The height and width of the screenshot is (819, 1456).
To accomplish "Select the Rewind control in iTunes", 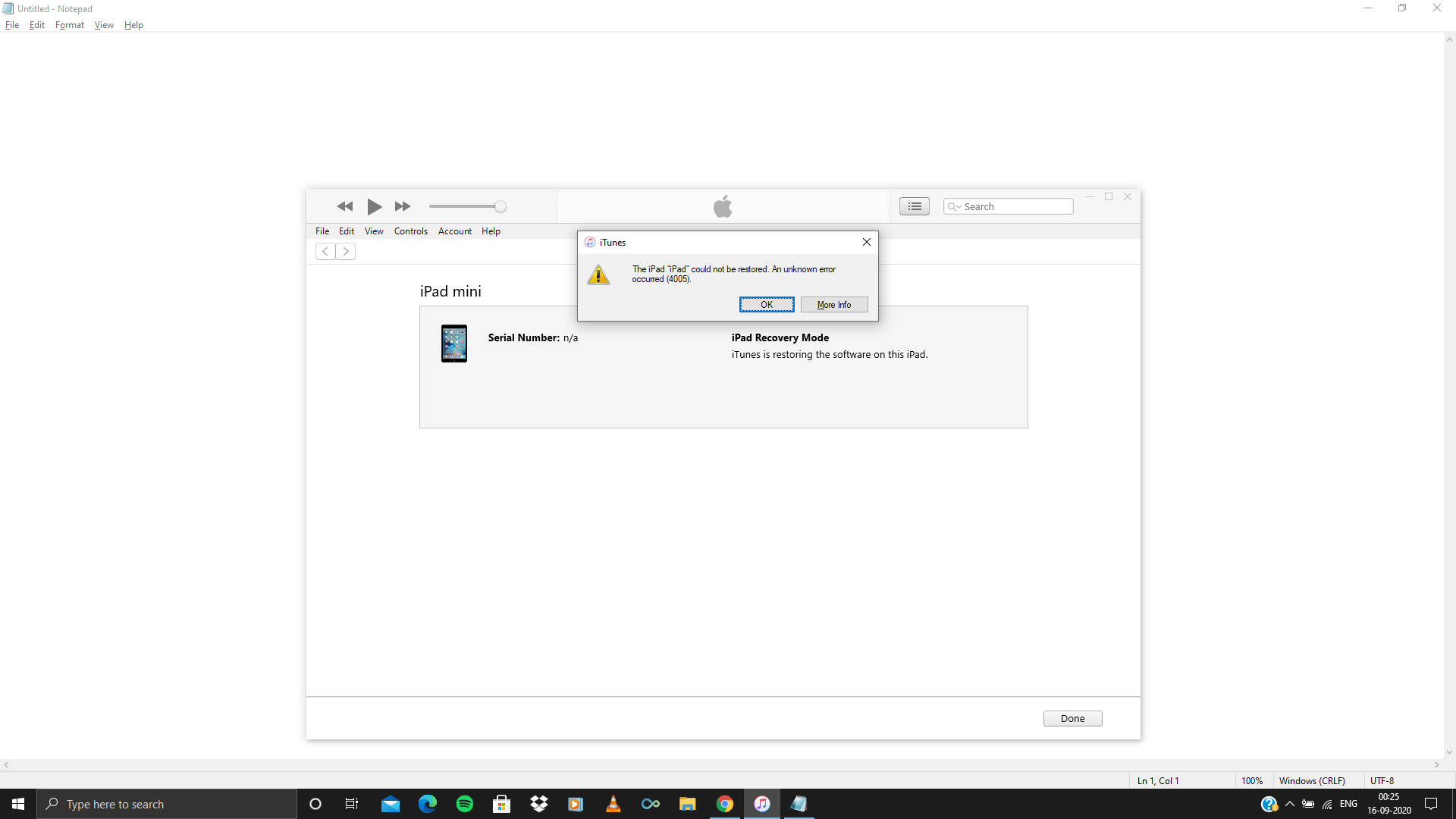I will (345, 206).
